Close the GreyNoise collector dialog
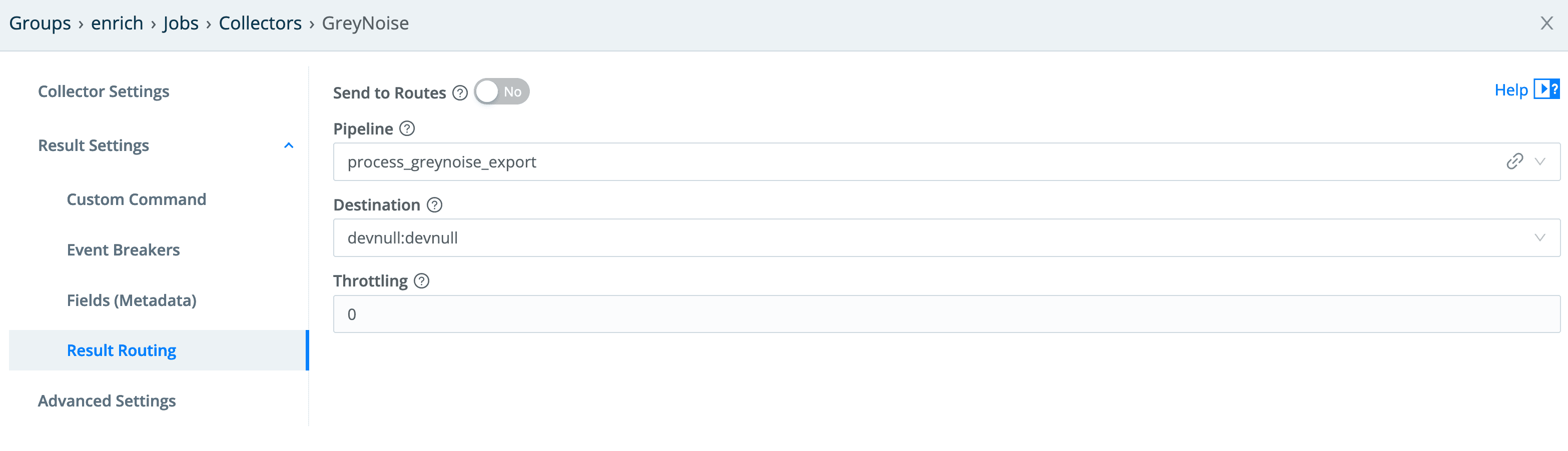Screen dimensions: 1568x451 coord(1546,23)
